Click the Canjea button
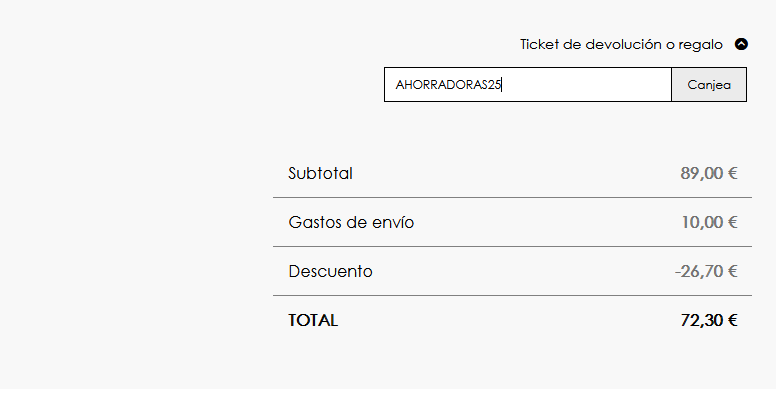Screen dimensions: 776x395 tap(709, 85)
